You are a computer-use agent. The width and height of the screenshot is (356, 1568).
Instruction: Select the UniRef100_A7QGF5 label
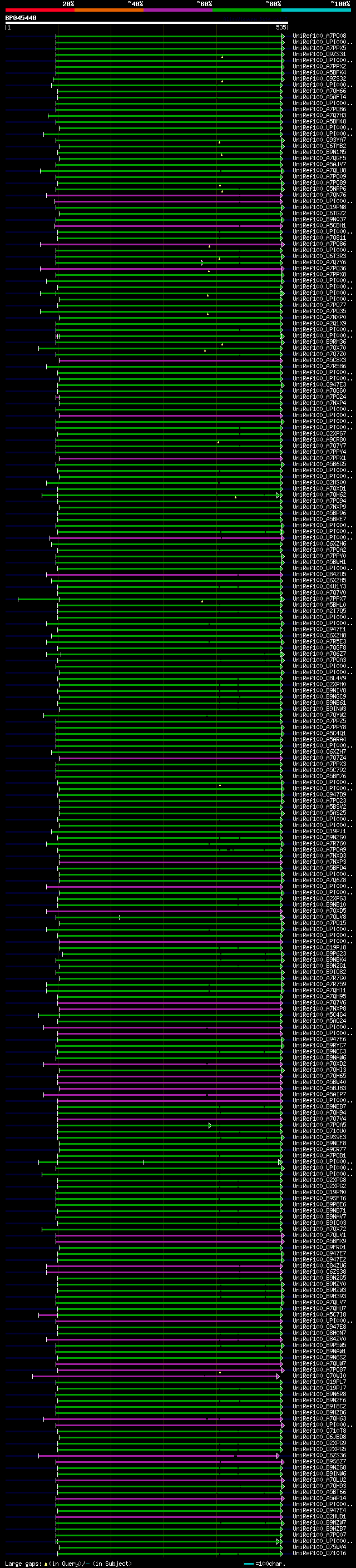(319, 159)
